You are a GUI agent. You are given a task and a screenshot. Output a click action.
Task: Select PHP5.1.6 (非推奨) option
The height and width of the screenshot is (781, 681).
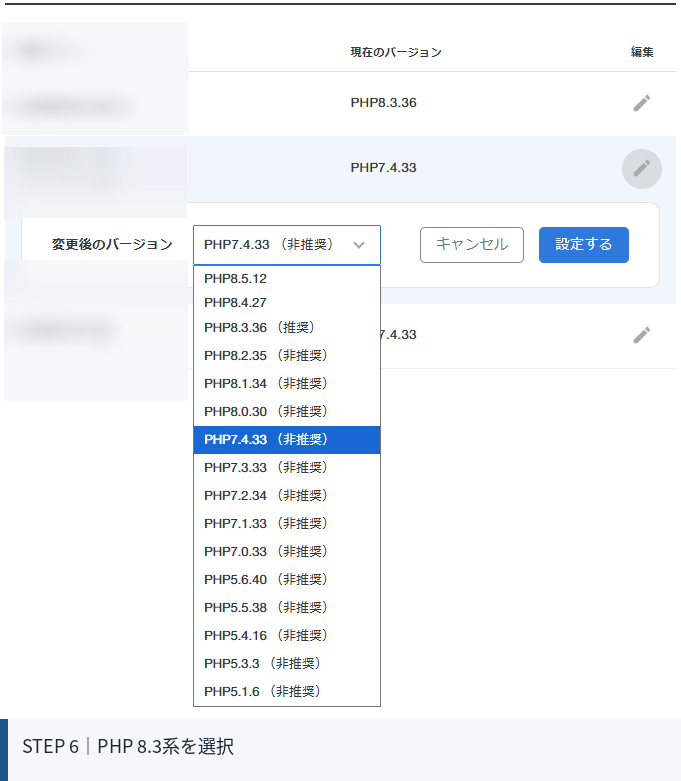pos(287,691)
